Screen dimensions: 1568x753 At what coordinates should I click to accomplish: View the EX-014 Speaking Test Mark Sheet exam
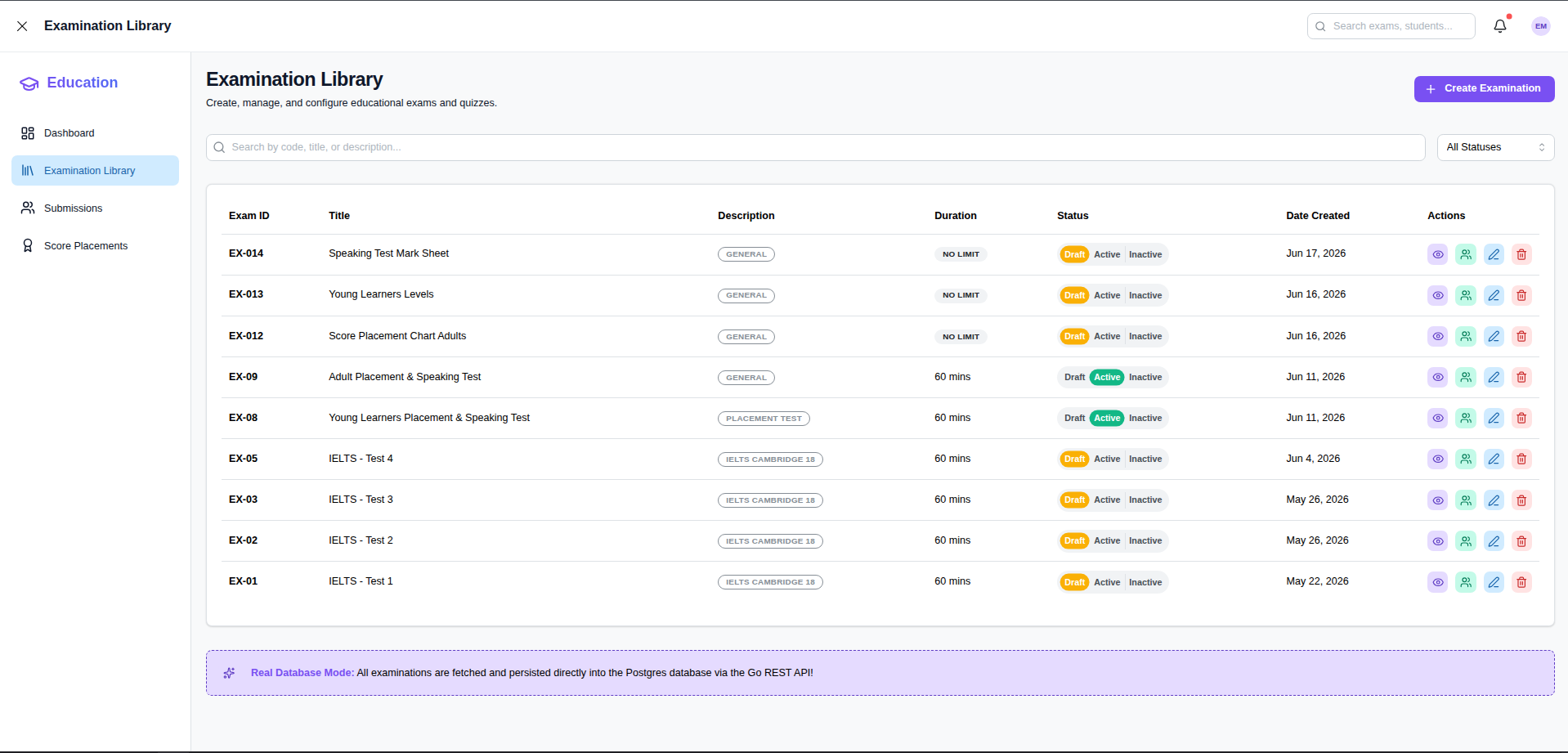[1437, 254]
